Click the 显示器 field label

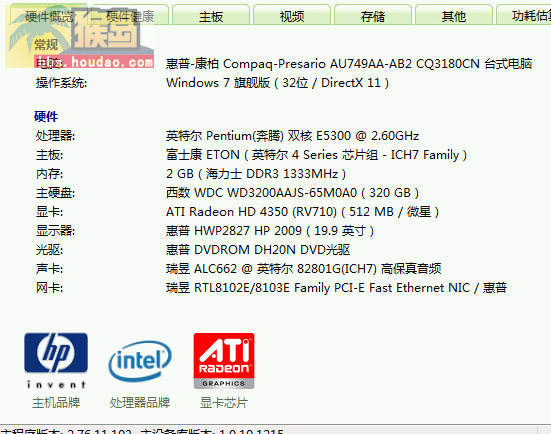[55, 231]
